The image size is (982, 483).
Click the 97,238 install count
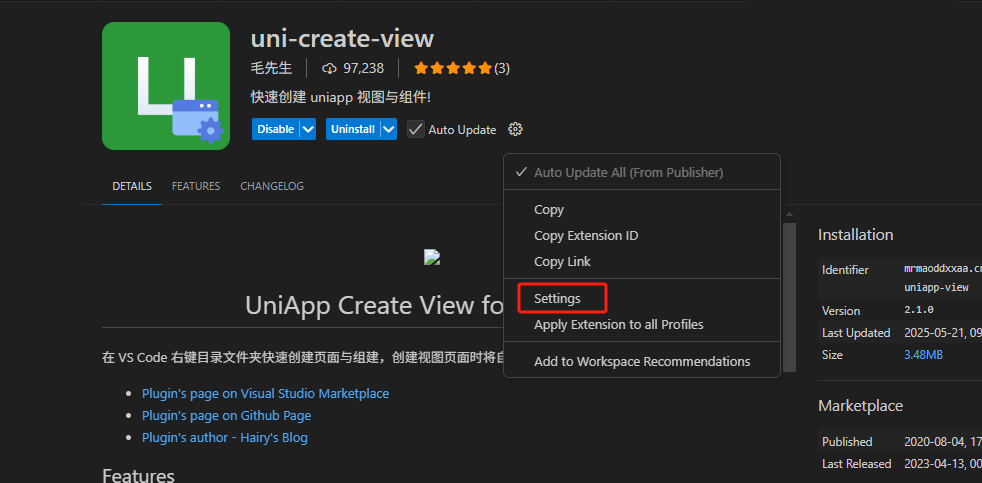[x=363, y=68]
